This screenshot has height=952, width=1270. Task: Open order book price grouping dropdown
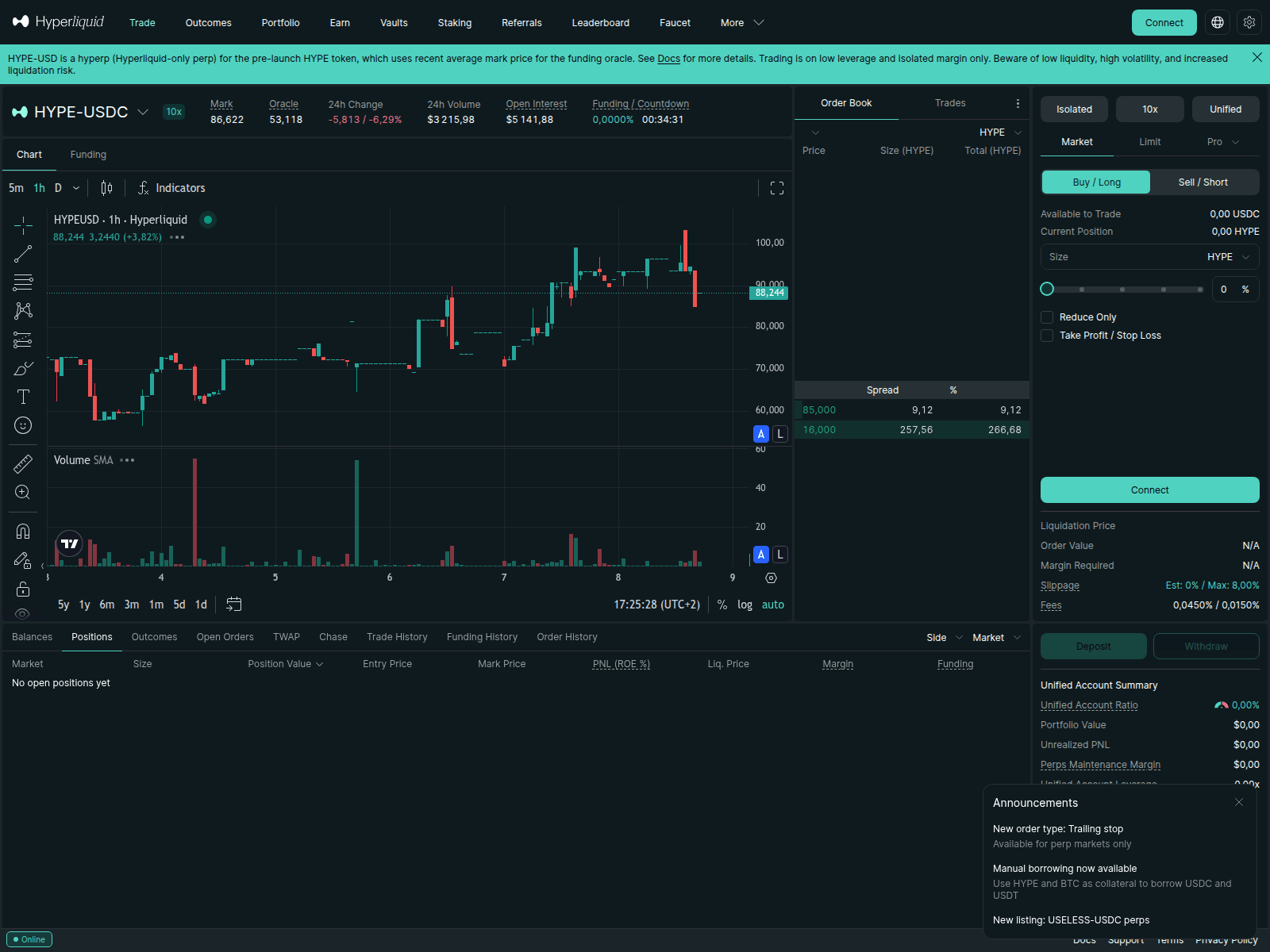(x=815, y=132)
